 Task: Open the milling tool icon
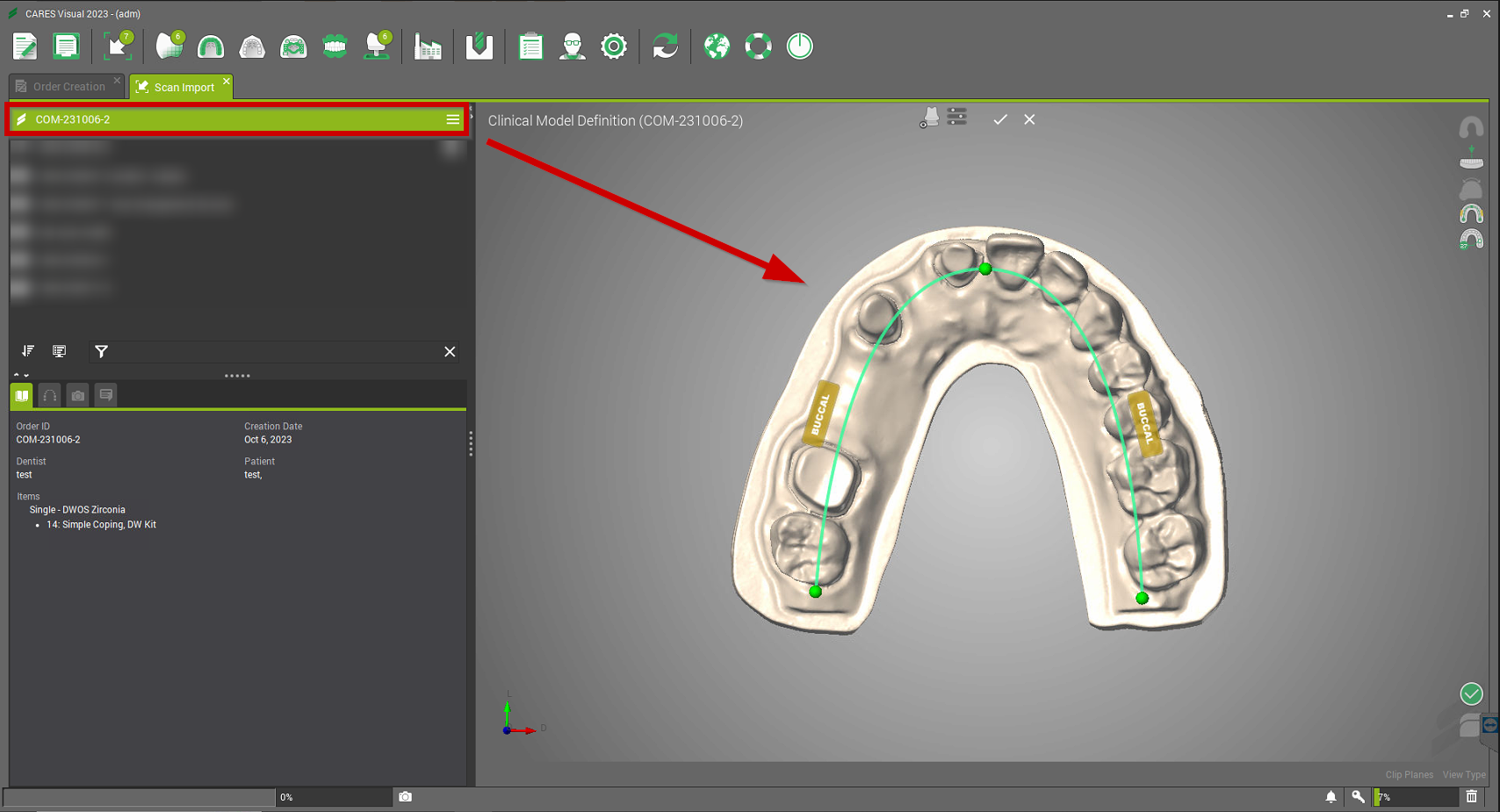click(479, 47)
